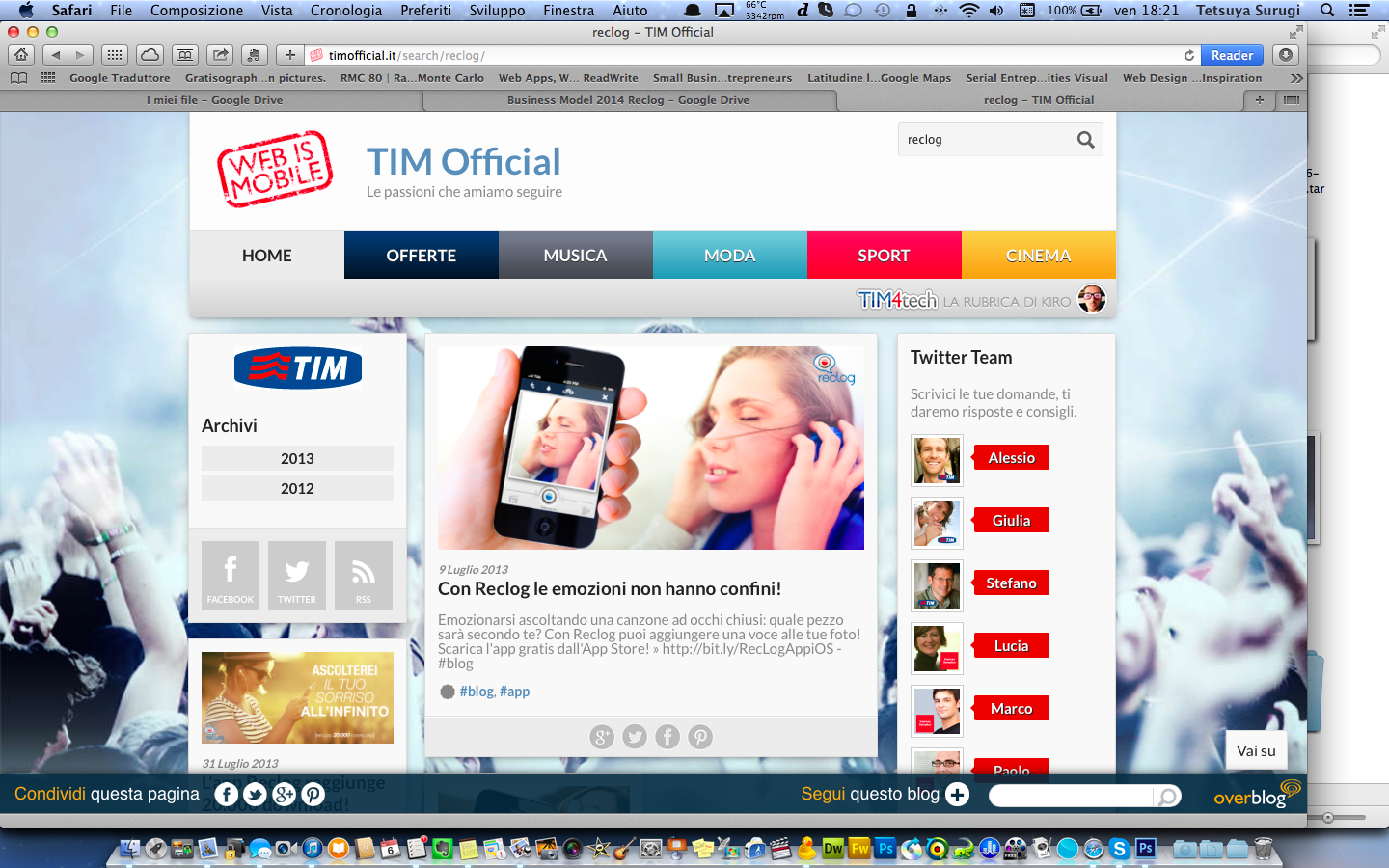Screen dimensions: 1389x868
Task: Select OFFERTE navigation tab
Action: [422, 256]
